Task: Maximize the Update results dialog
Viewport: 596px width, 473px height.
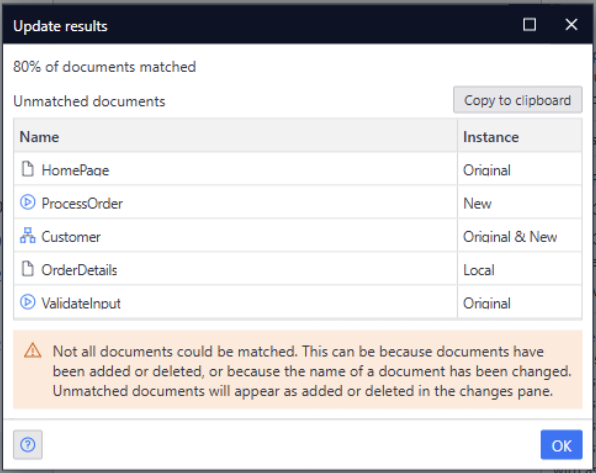Action: (529, 25)
